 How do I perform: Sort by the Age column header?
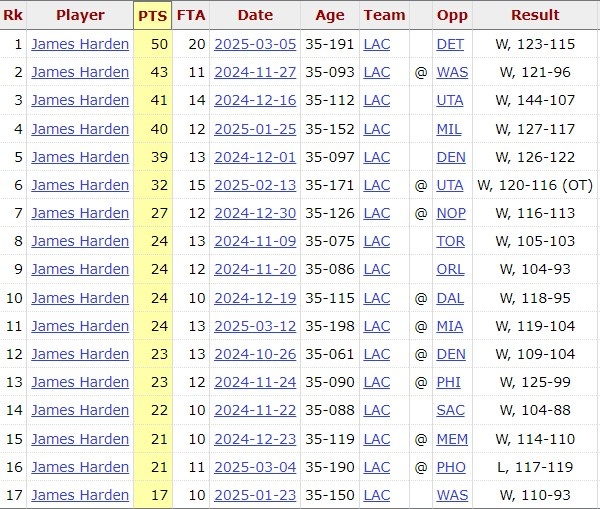point(329,15)
